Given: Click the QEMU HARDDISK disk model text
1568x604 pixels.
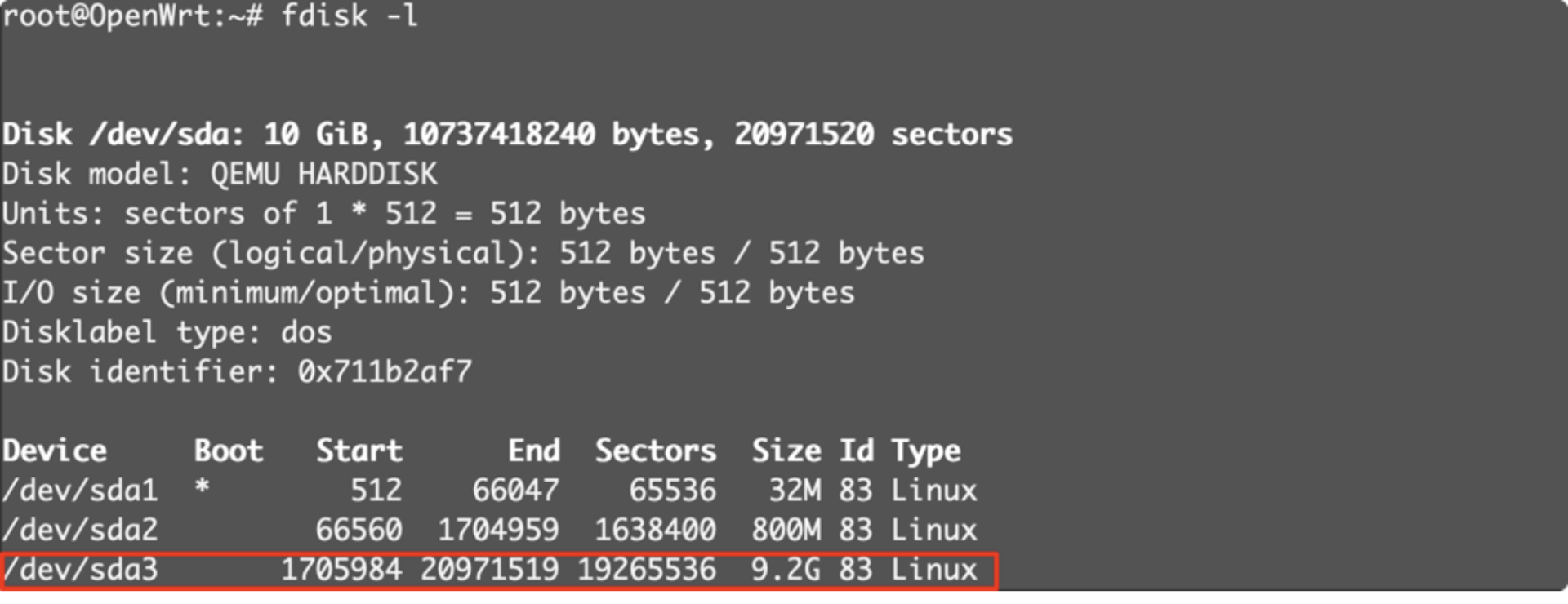Looking at the screenshot, I should point(323,174).
